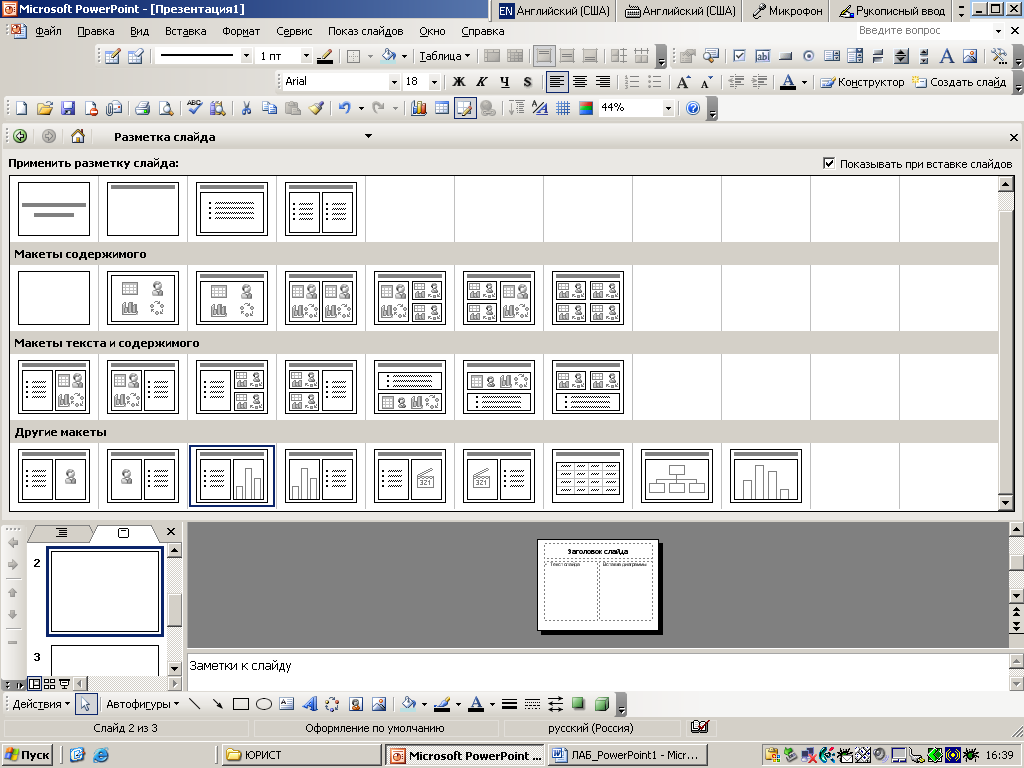Draw a rectangle shape tool
This screenshot has height=768, width=1024.
point(241,704)
